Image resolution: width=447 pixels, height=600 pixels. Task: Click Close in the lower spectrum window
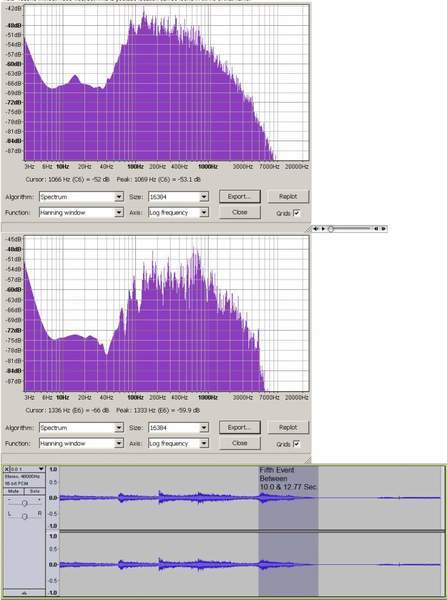coord(240,443)
